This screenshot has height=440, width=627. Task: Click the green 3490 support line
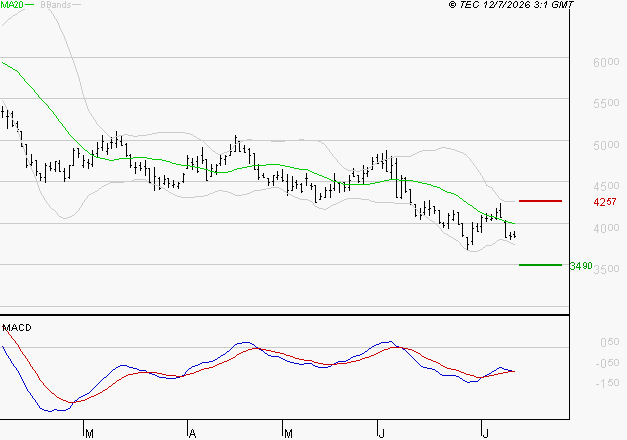[x=540, y=265]
